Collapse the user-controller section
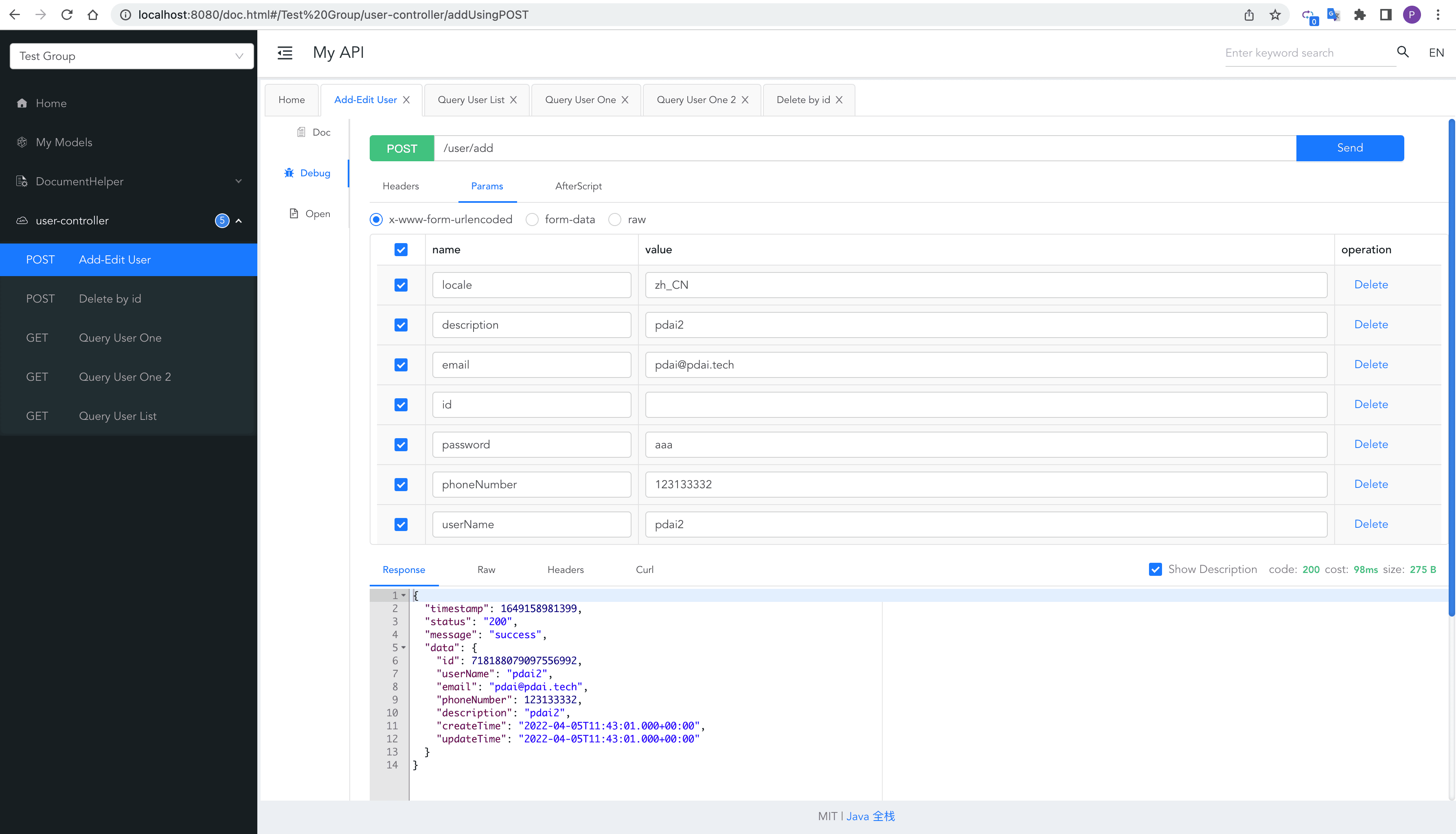Screen dimensions: 1456x834 pyautogui.click(x=239, y=221)
